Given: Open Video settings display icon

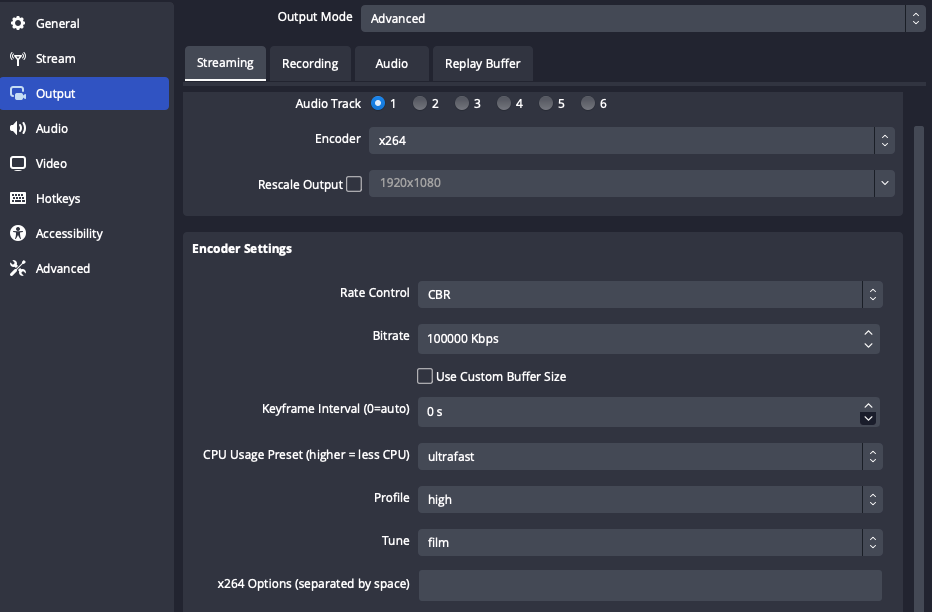Looking at the screenshot, I should click(17, 163).
